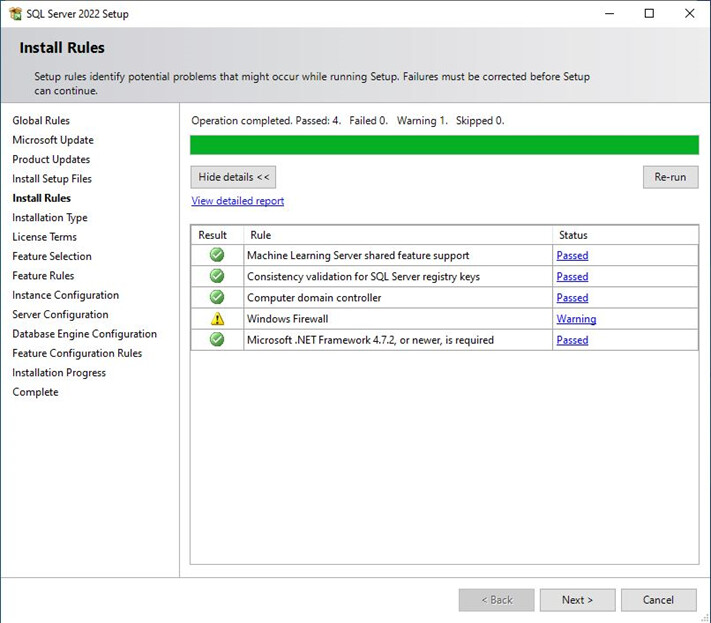
Task: Cancel the SQL Server setup
Action: [658, 600]
